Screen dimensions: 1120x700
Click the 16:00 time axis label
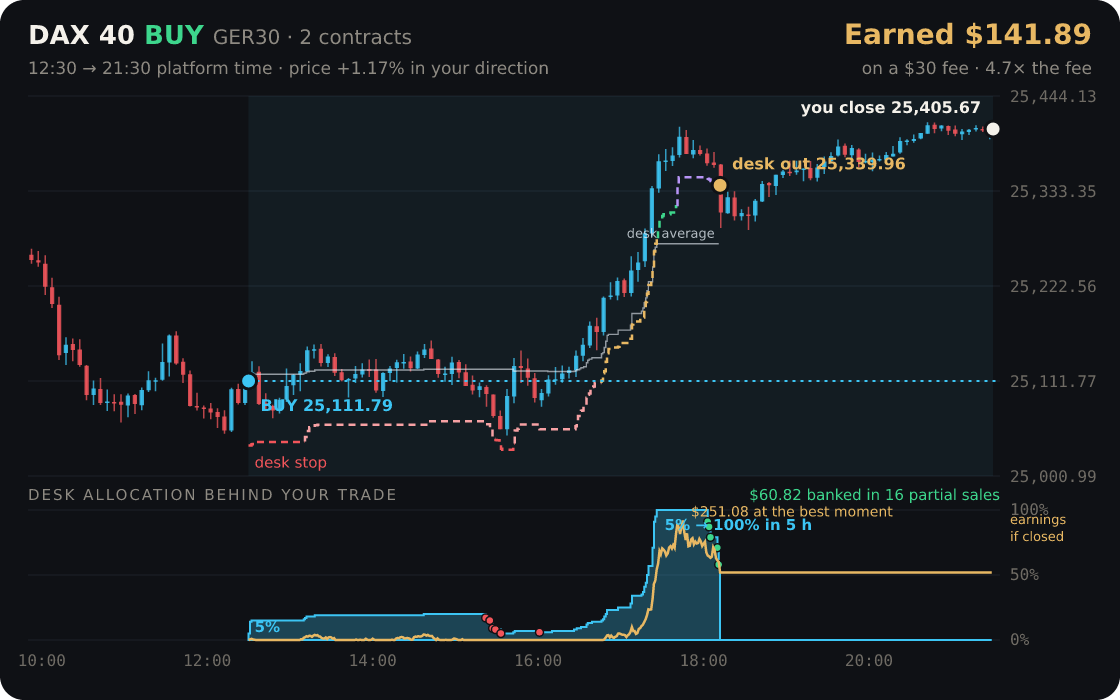538,661
